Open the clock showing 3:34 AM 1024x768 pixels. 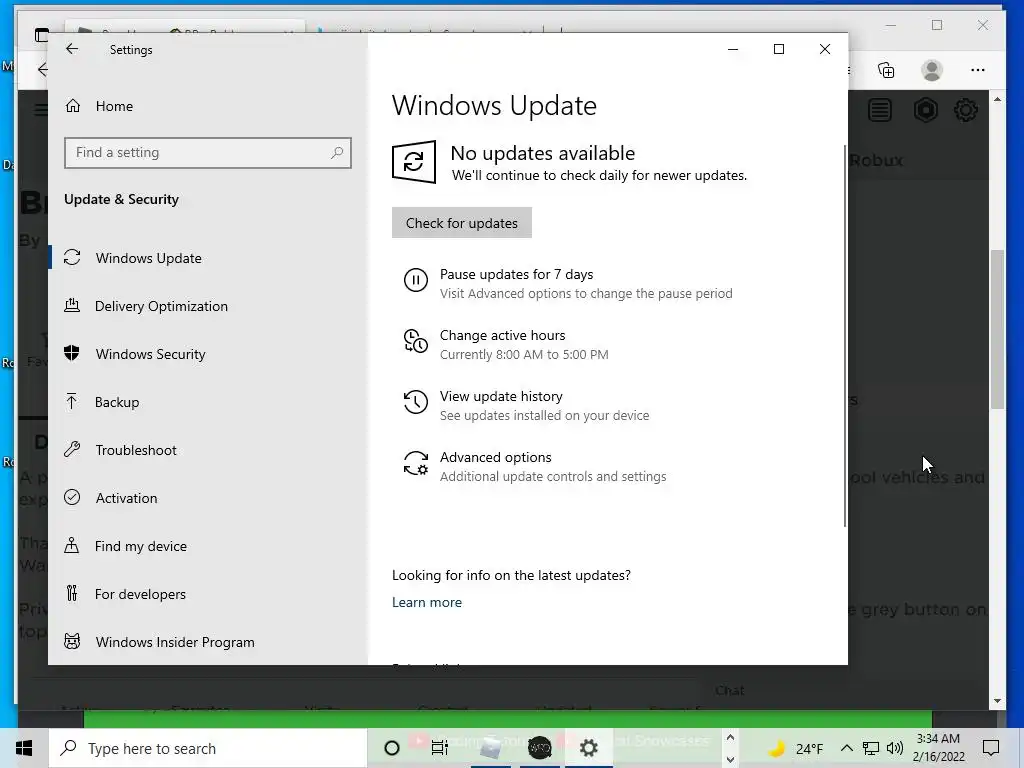(x=938, y=748)
